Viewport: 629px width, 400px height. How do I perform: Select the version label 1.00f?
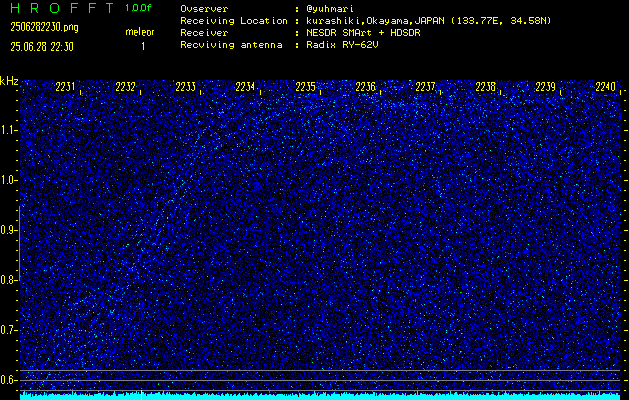click(138, 8)
